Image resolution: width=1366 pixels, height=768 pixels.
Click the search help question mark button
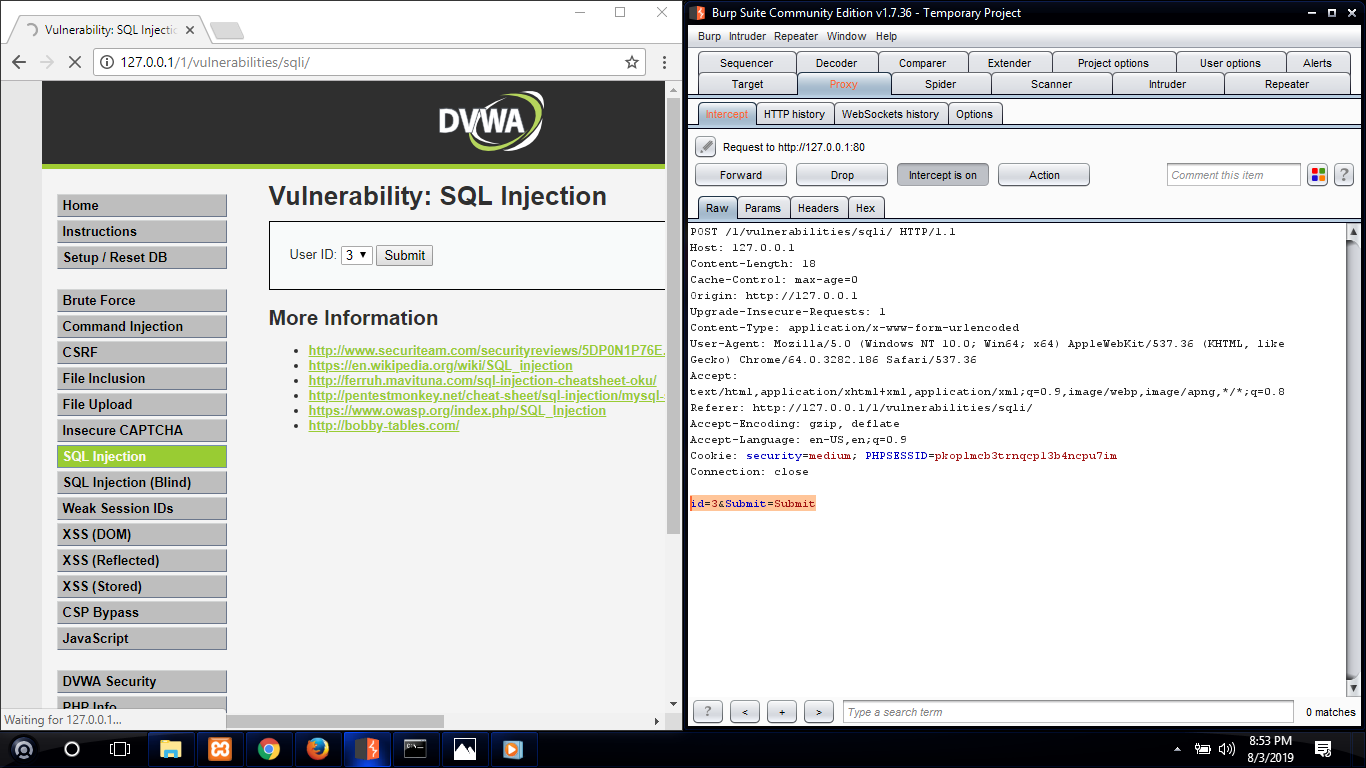coord(708,712)
